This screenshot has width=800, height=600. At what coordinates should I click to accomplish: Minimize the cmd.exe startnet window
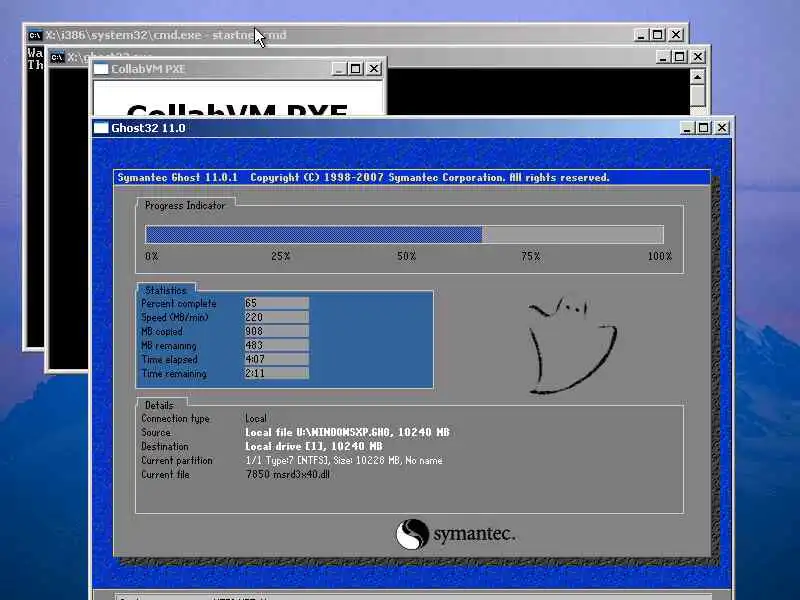click(641, 35)
